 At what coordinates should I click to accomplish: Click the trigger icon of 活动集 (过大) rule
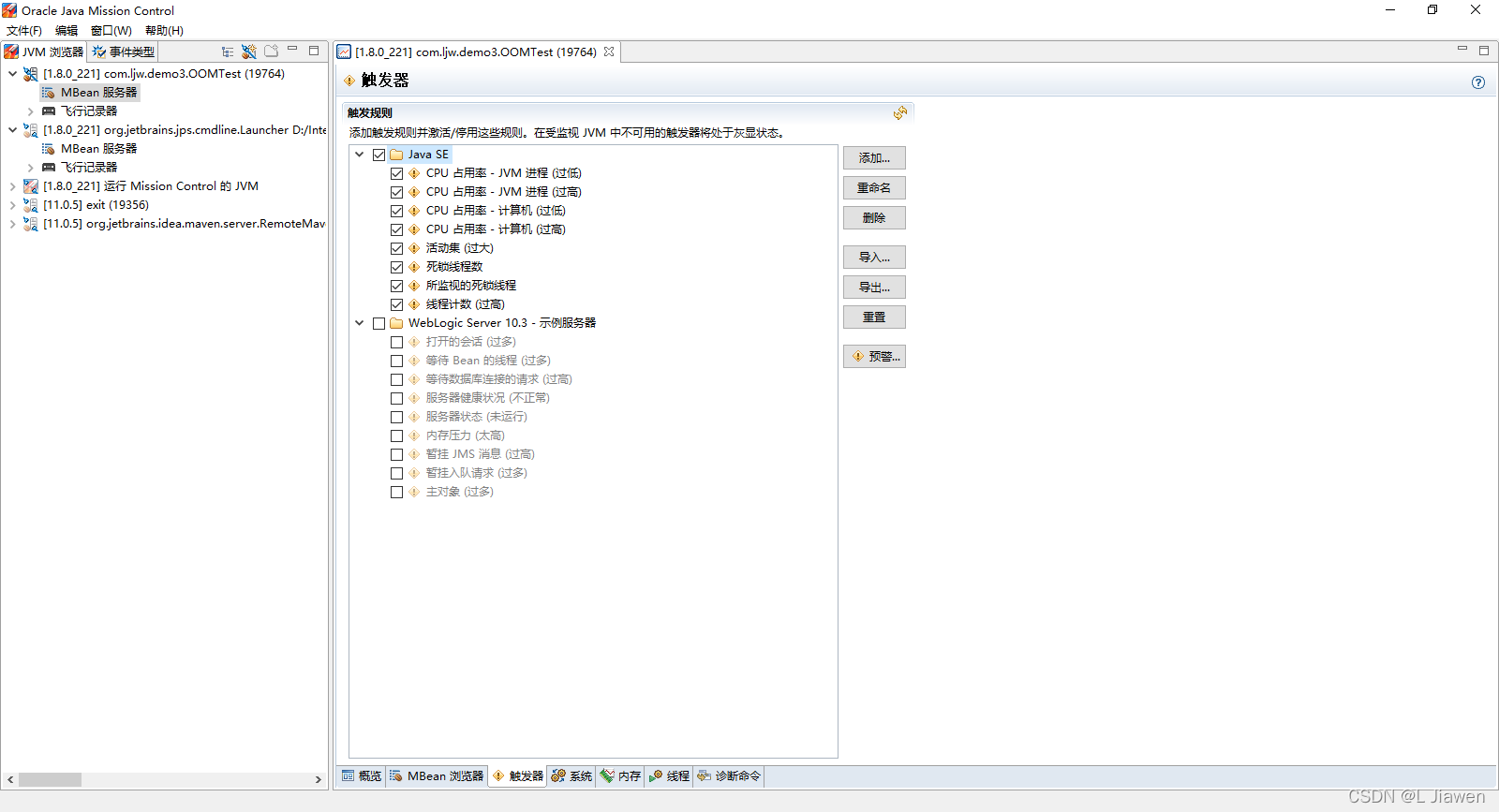(414, 248)
